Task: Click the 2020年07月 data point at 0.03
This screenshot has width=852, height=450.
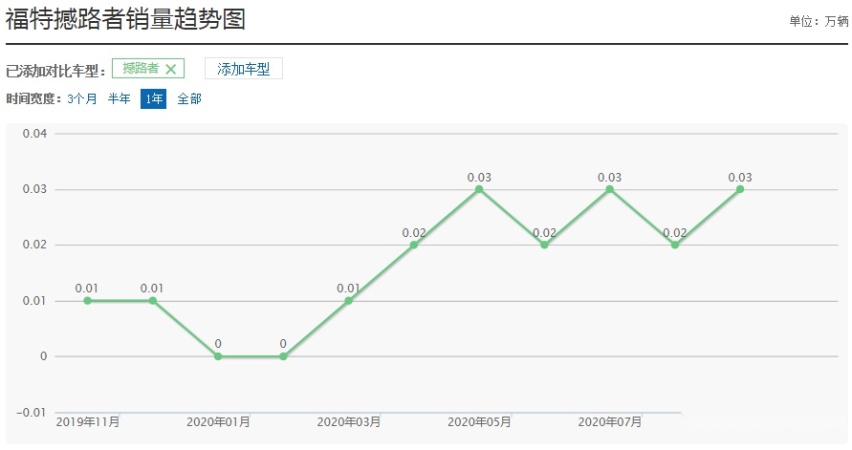Action: 610,189
